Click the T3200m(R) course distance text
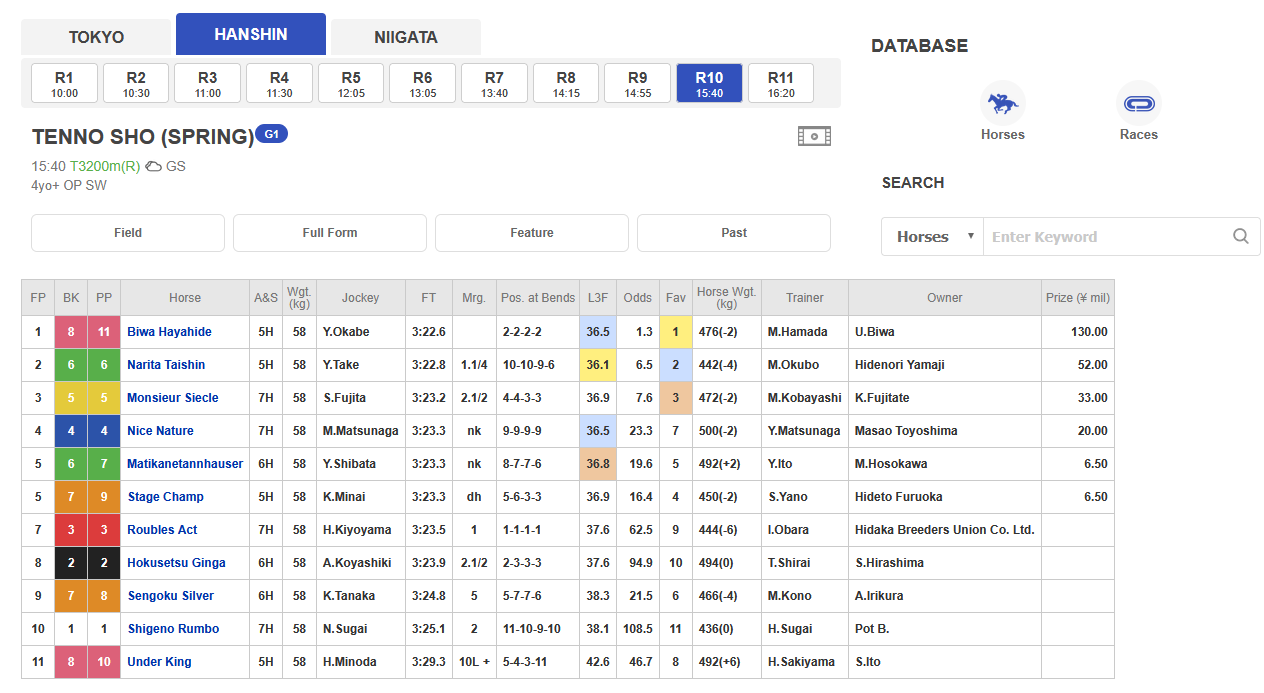Viewport: 1264px width, 693px height. coord(105,166)
